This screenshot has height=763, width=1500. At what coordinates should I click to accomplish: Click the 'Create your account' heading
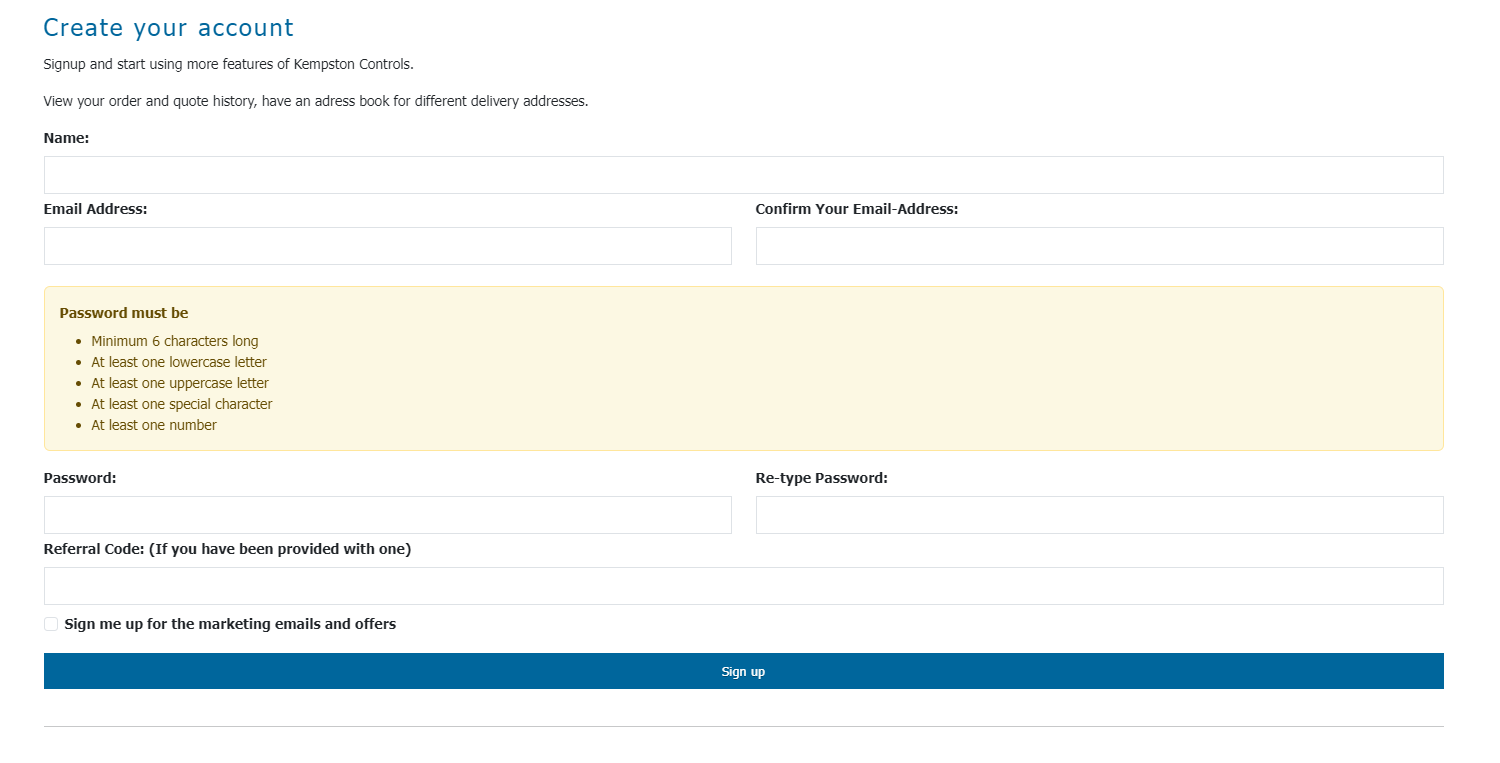pos(169,28)
